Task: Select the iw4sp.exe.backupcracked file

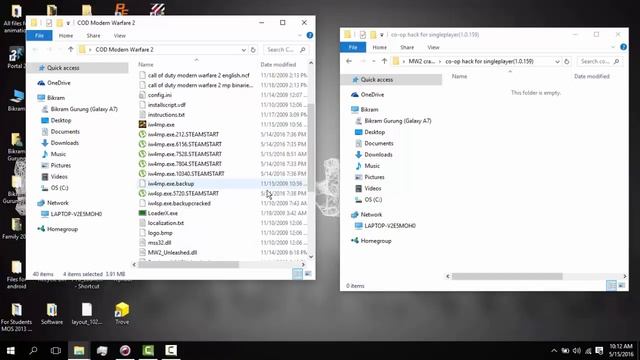Action: [179, 203]
